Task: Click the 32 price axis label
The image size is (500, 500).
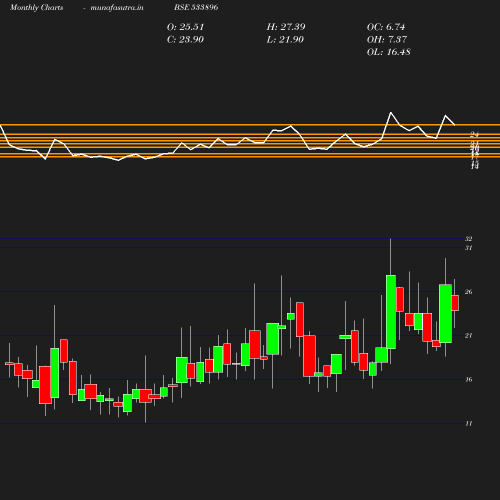Action: (x=469, y=239)
